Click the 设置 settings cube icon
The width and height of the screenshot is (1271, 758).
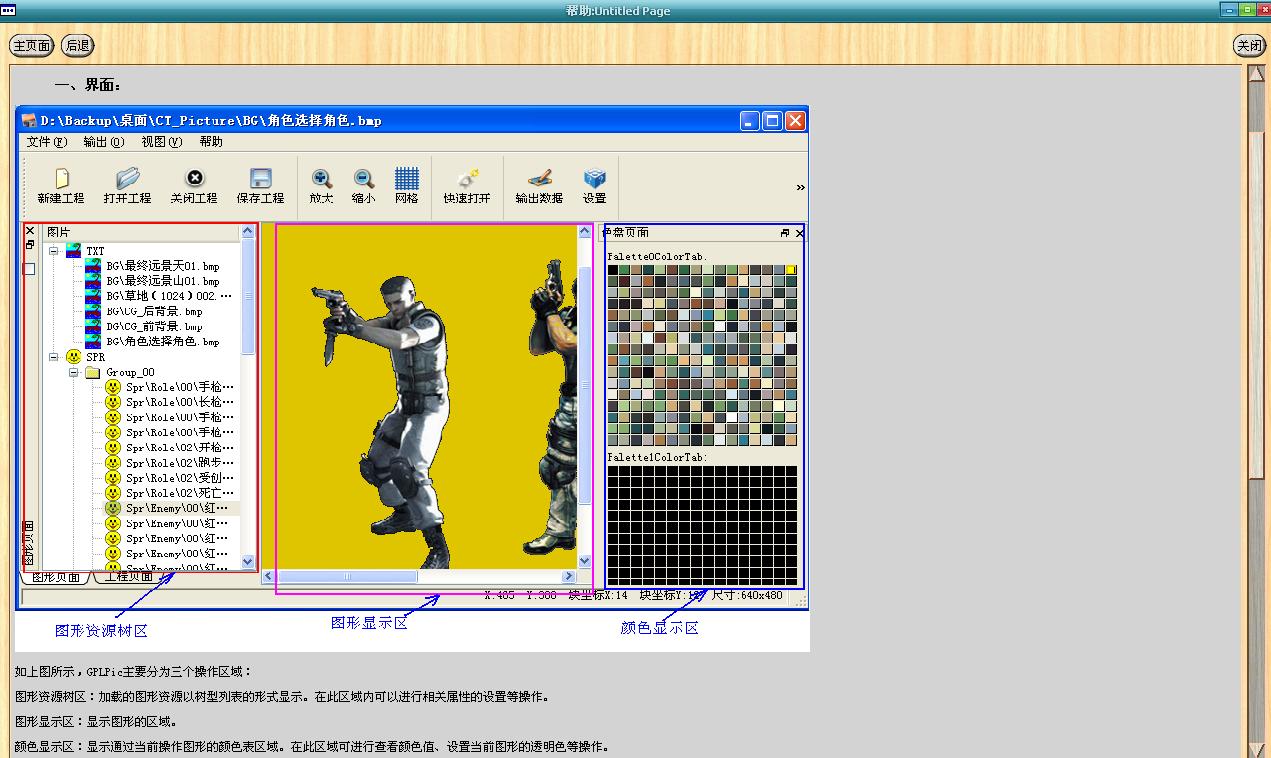click(x=595, y=179)
